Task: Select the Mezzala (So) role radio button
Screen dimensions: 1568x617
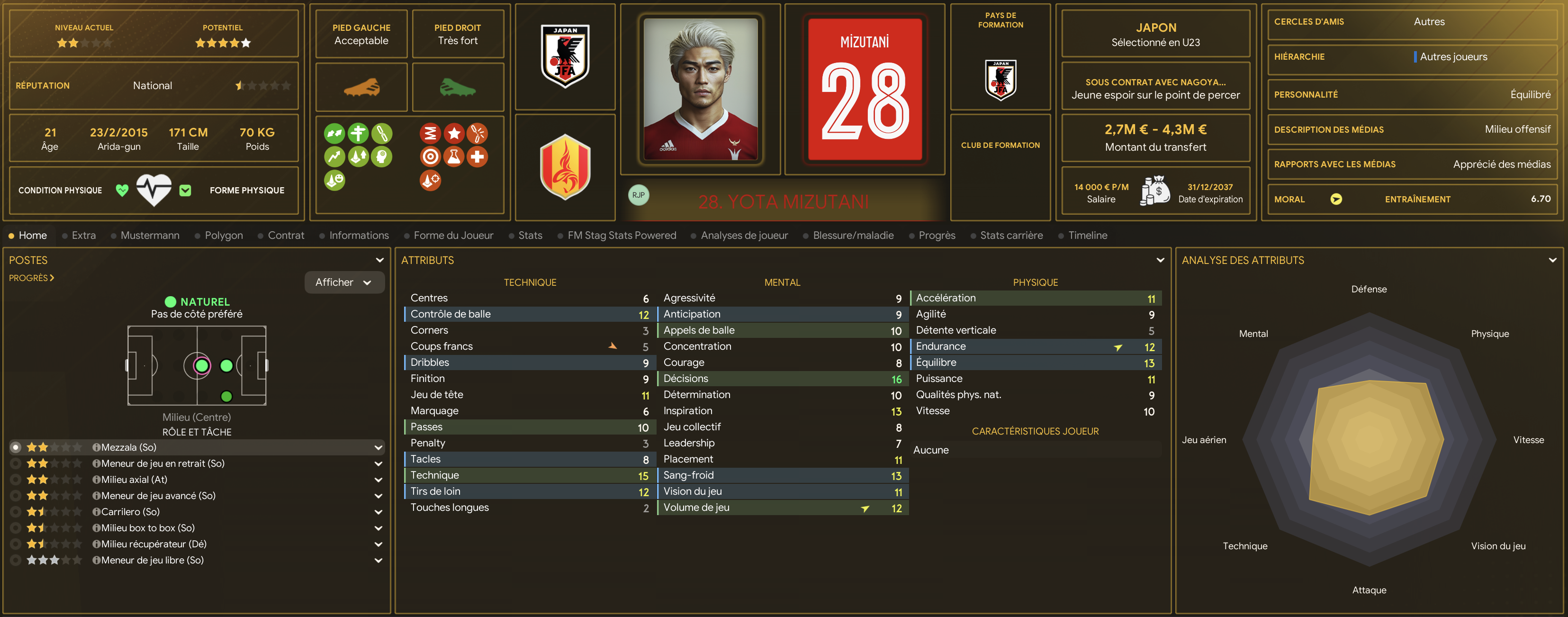Action: click(x=16, y=447)
